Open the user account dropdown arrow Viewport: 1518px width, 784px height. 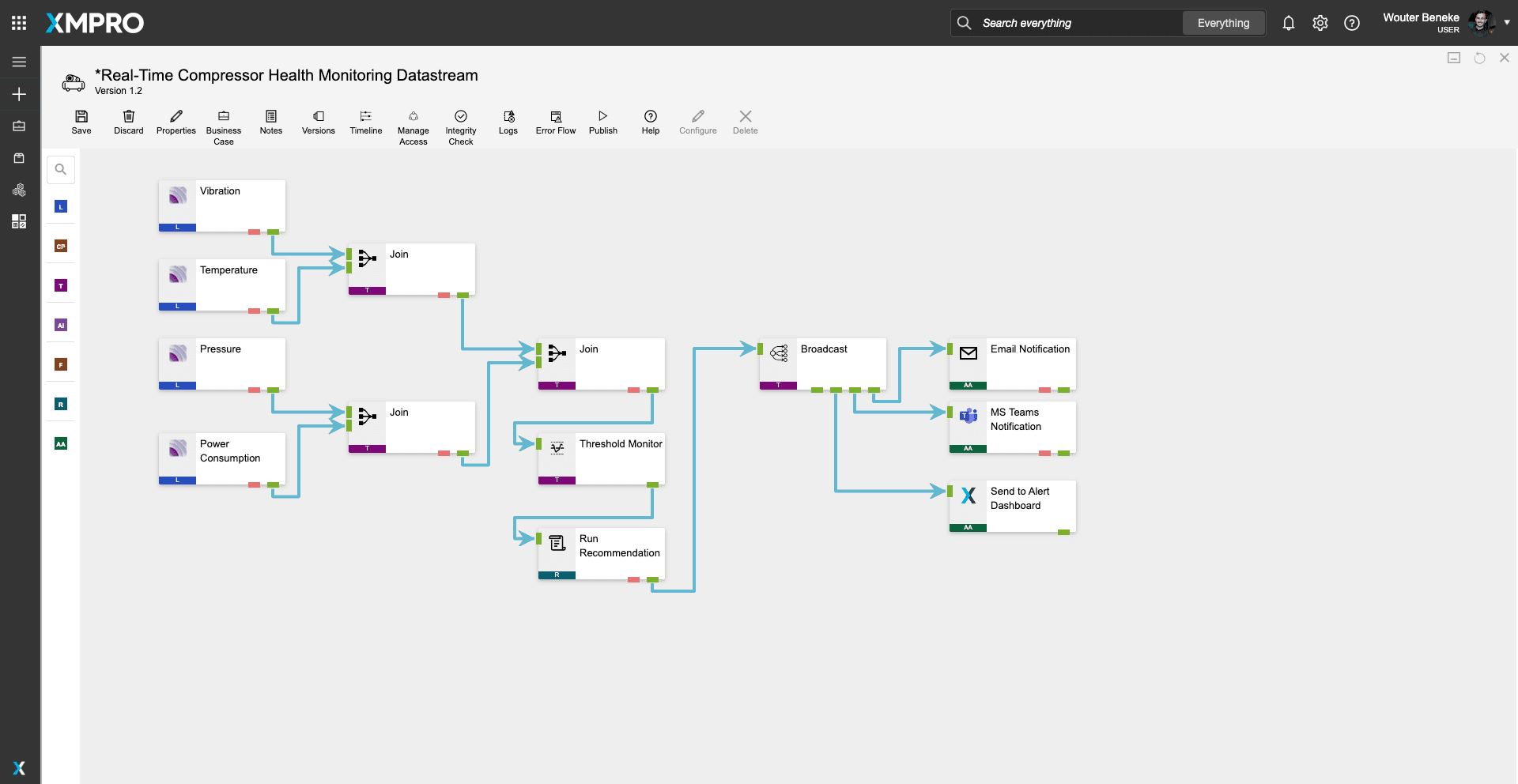pyautogui.click(x=1507, y=23)
